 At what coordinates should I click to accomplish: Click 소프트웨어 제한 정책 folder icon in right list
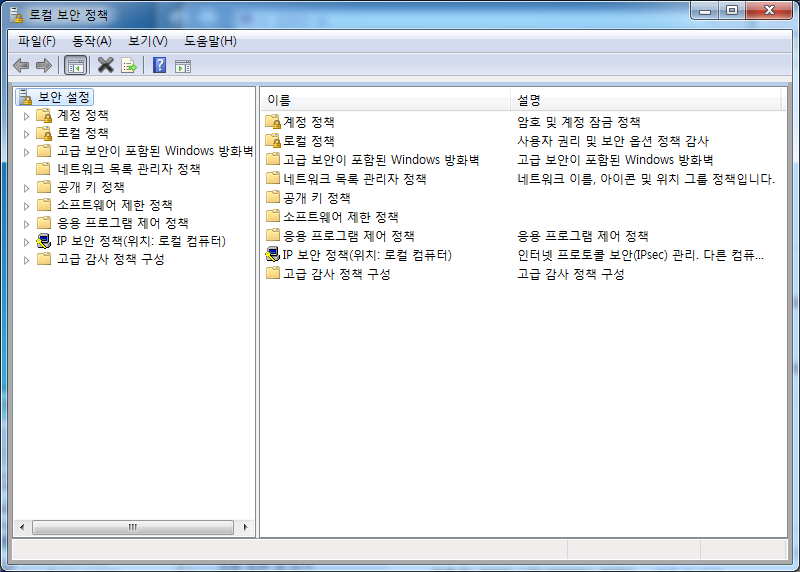pyautogui.click(x=273, y=216)
